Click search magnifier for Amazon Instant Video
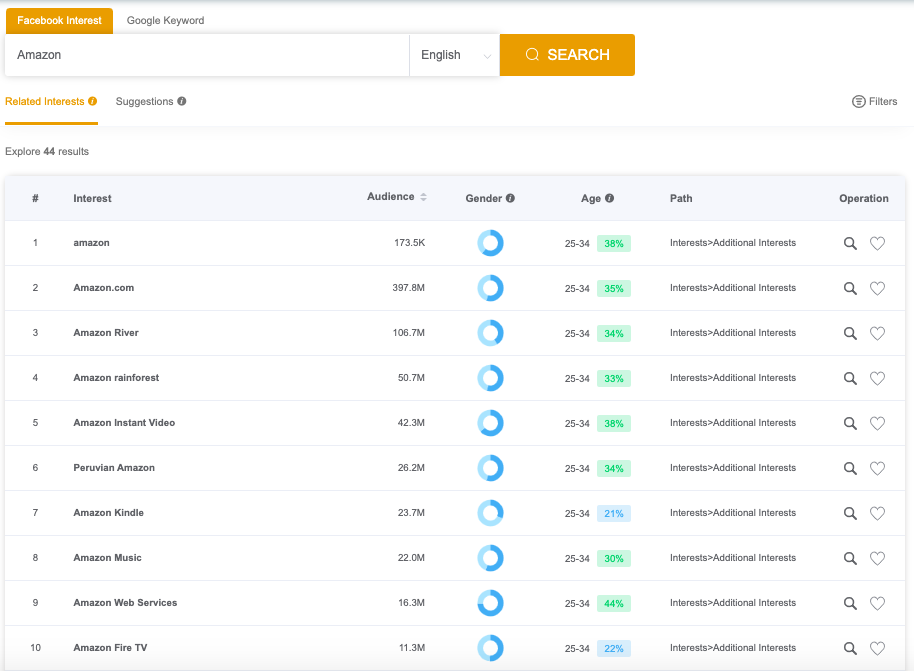This screenshot has height=671, width=914. 850,423
